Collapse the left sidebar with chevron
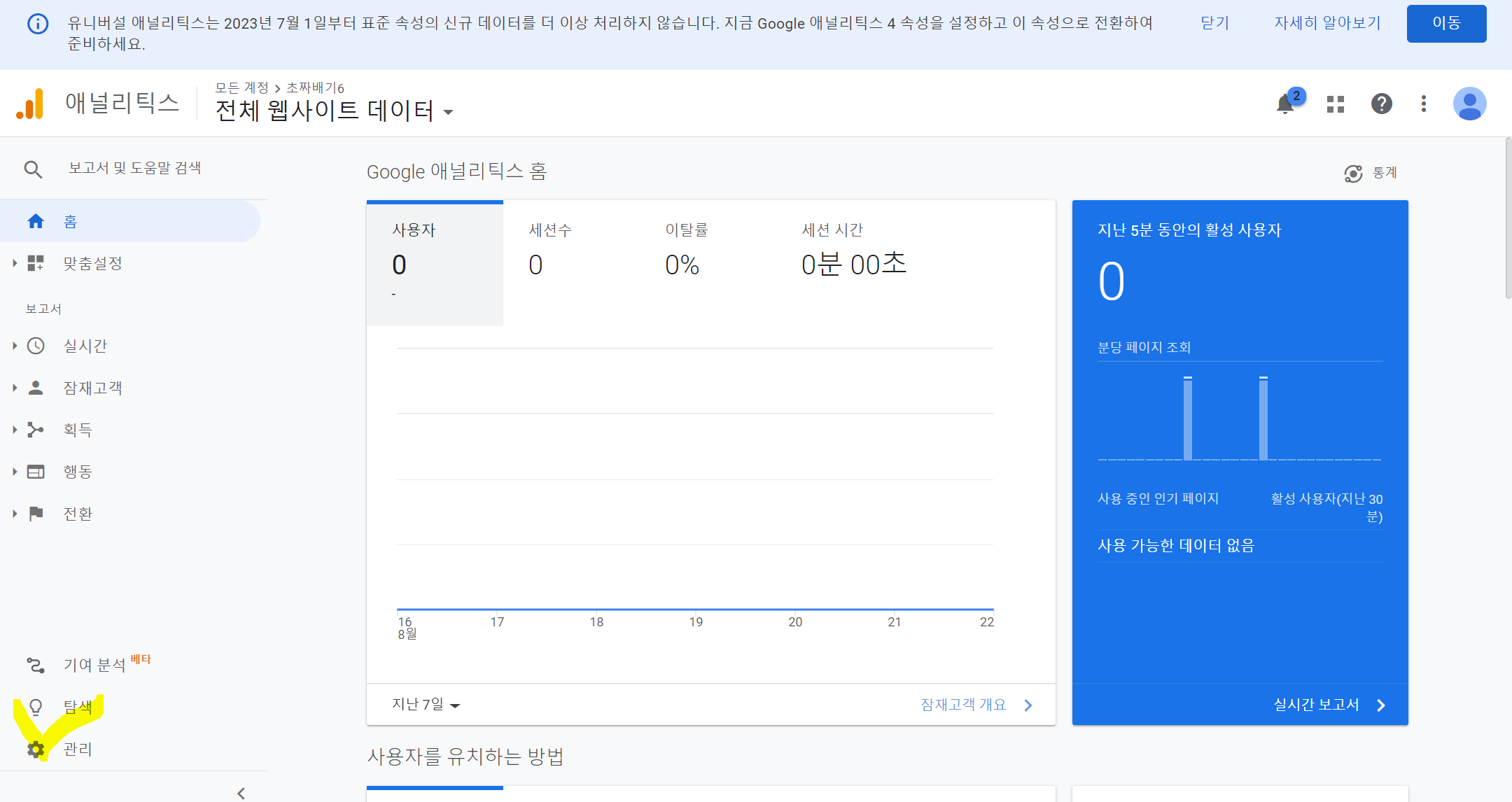1512x802 pixels. 241,793
